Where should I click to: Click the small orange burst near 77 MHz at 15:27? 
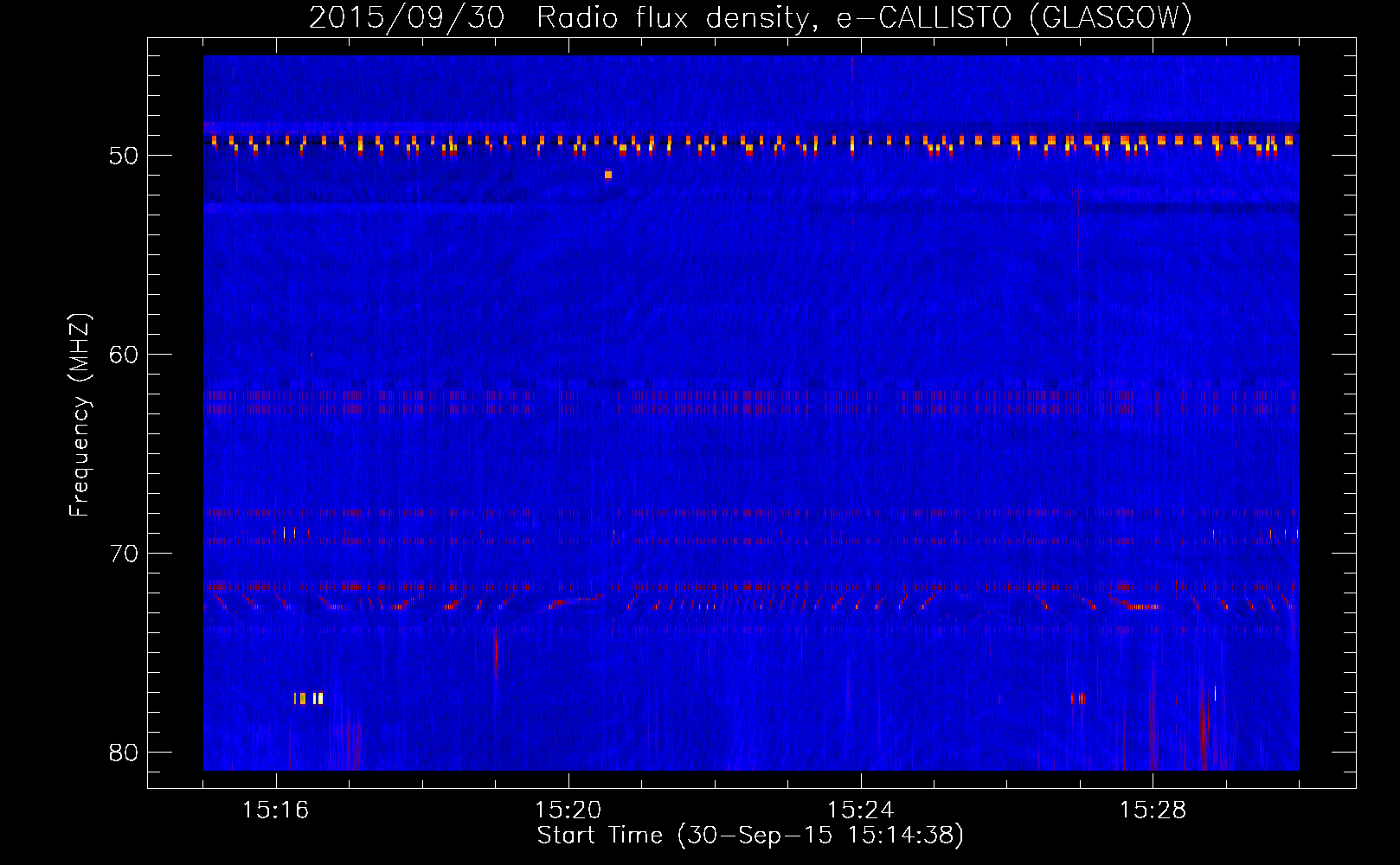(1077, 698)
